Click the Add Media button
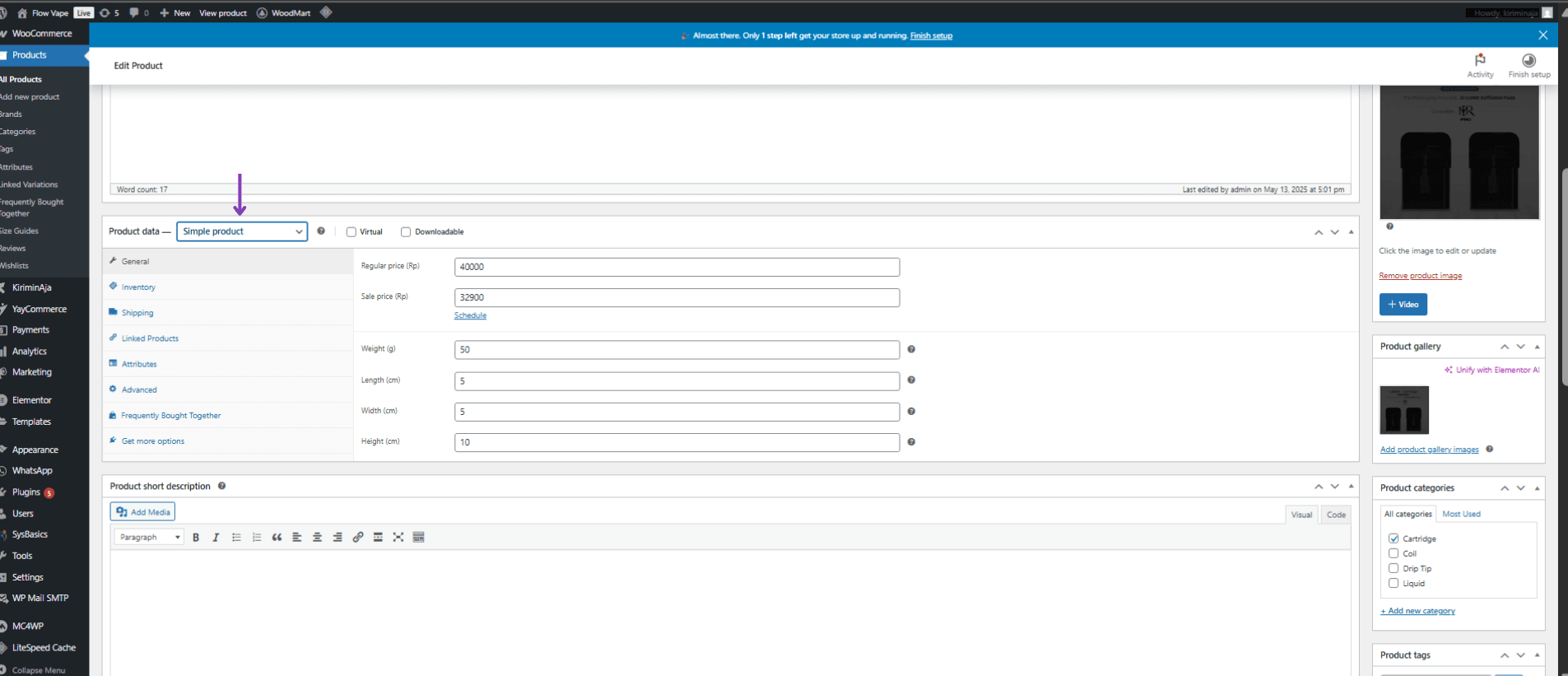The width and height of the screenshot is (1568, 676). (142, 512)
